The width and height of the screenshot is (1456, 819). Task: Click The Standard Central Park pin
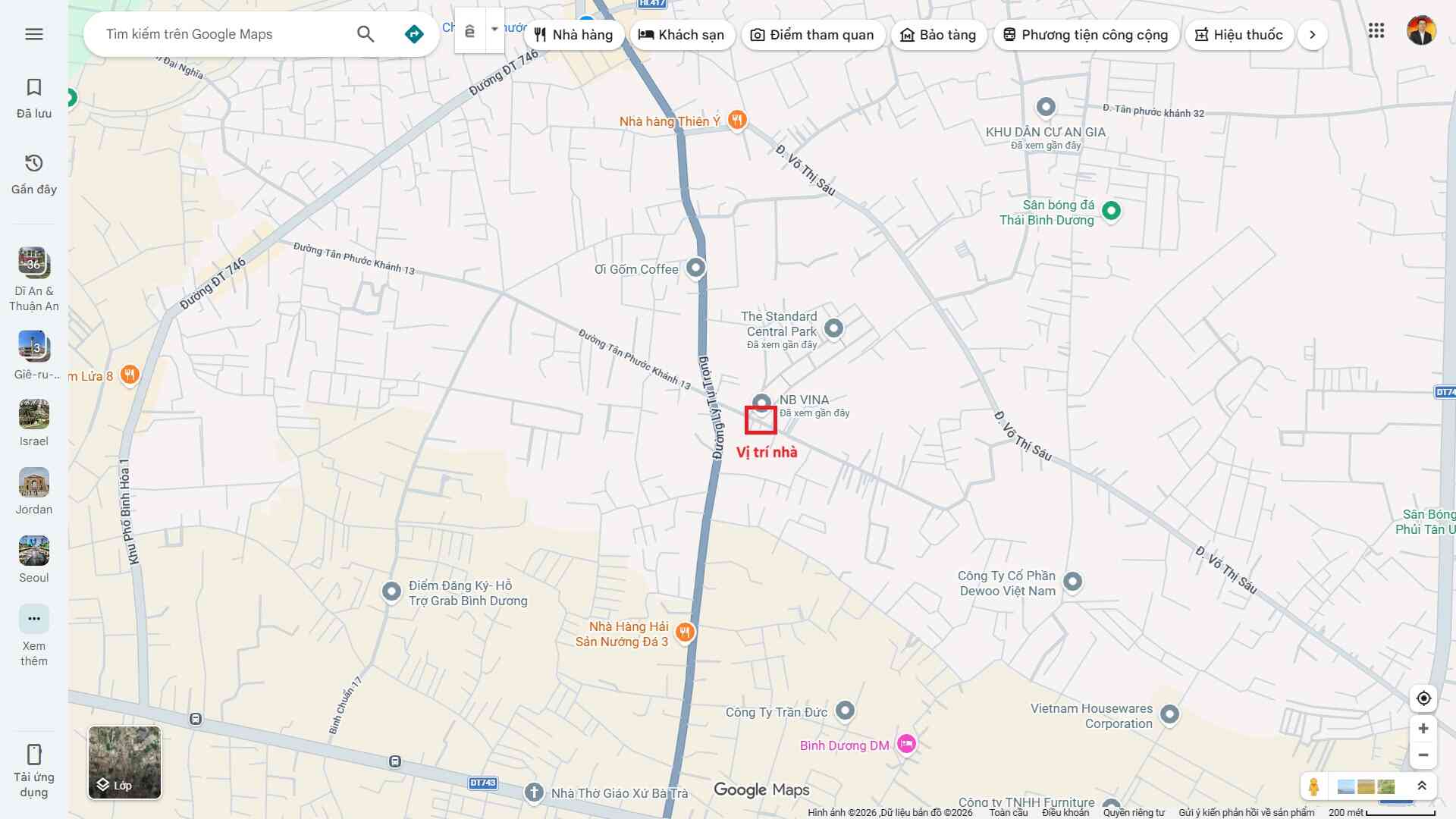point(833,328)
